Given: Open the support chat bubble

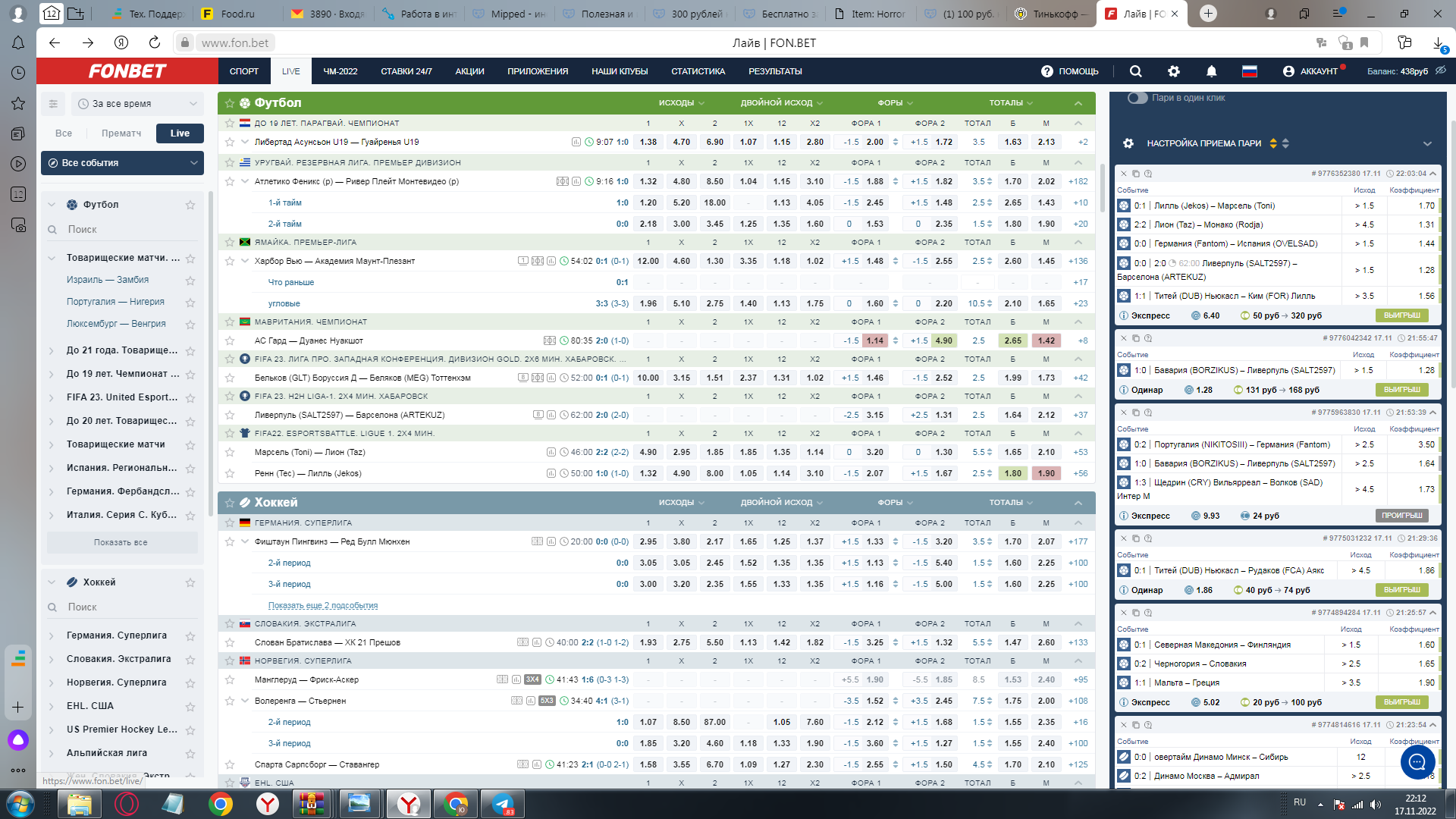Looking at the screenshot, I should tap(1417, 762).
